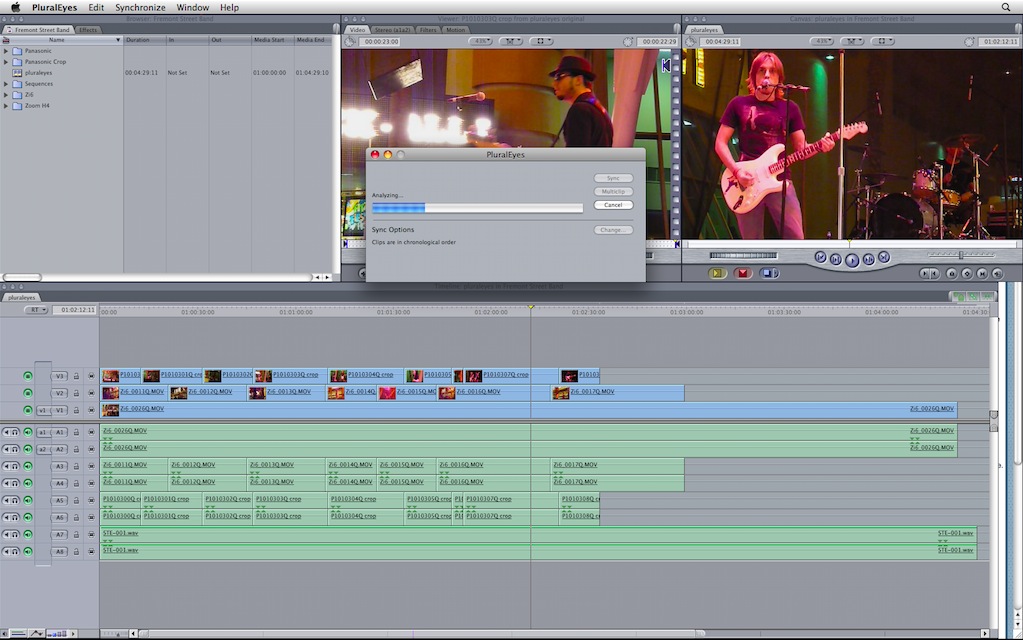The image size is (1023, 640).
Task: Toggle audible control for track A4
Action: (27, 483)
